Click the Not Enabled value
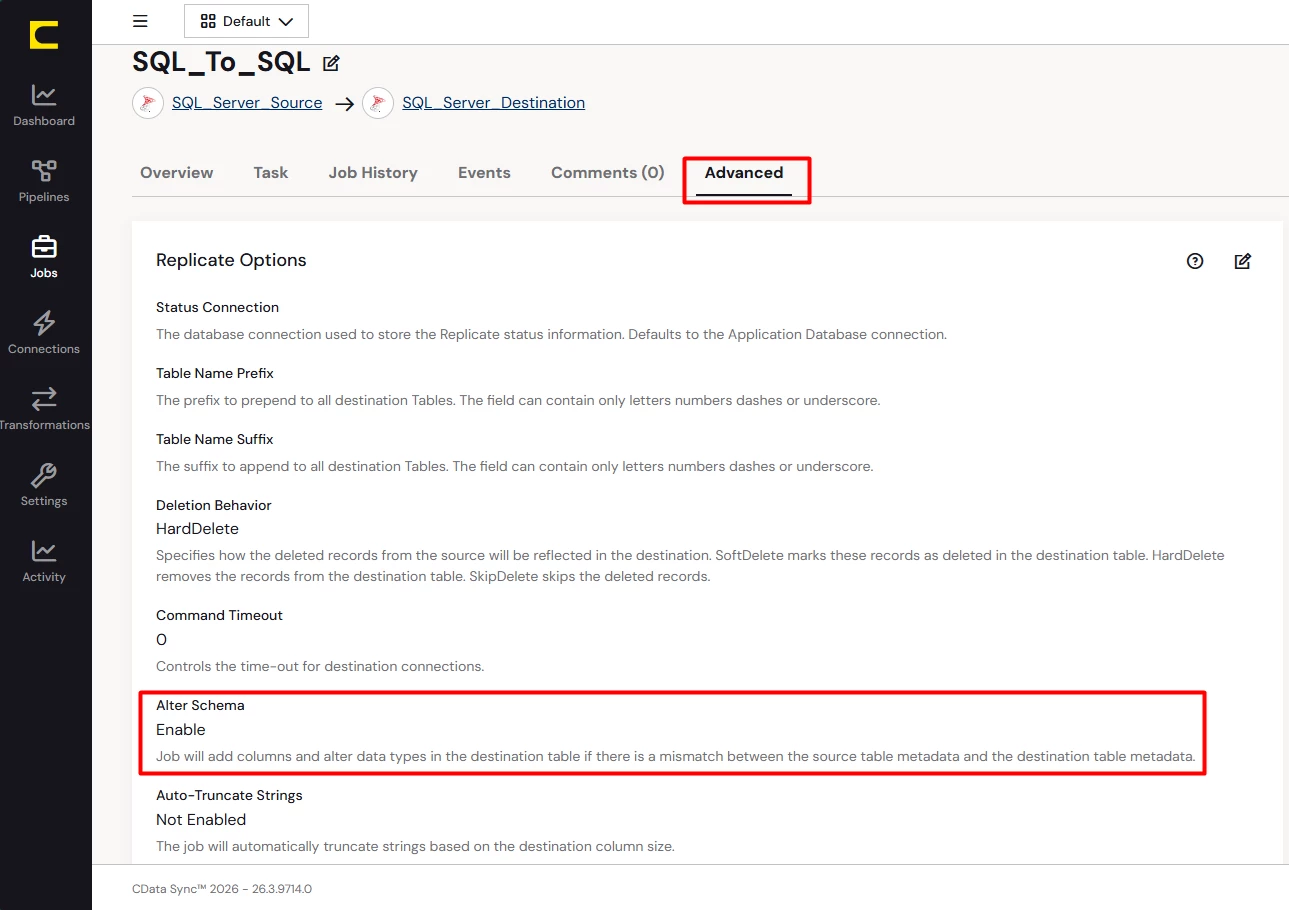The height and width of the screenshot is (910, 1289). [x=201, y=820]
